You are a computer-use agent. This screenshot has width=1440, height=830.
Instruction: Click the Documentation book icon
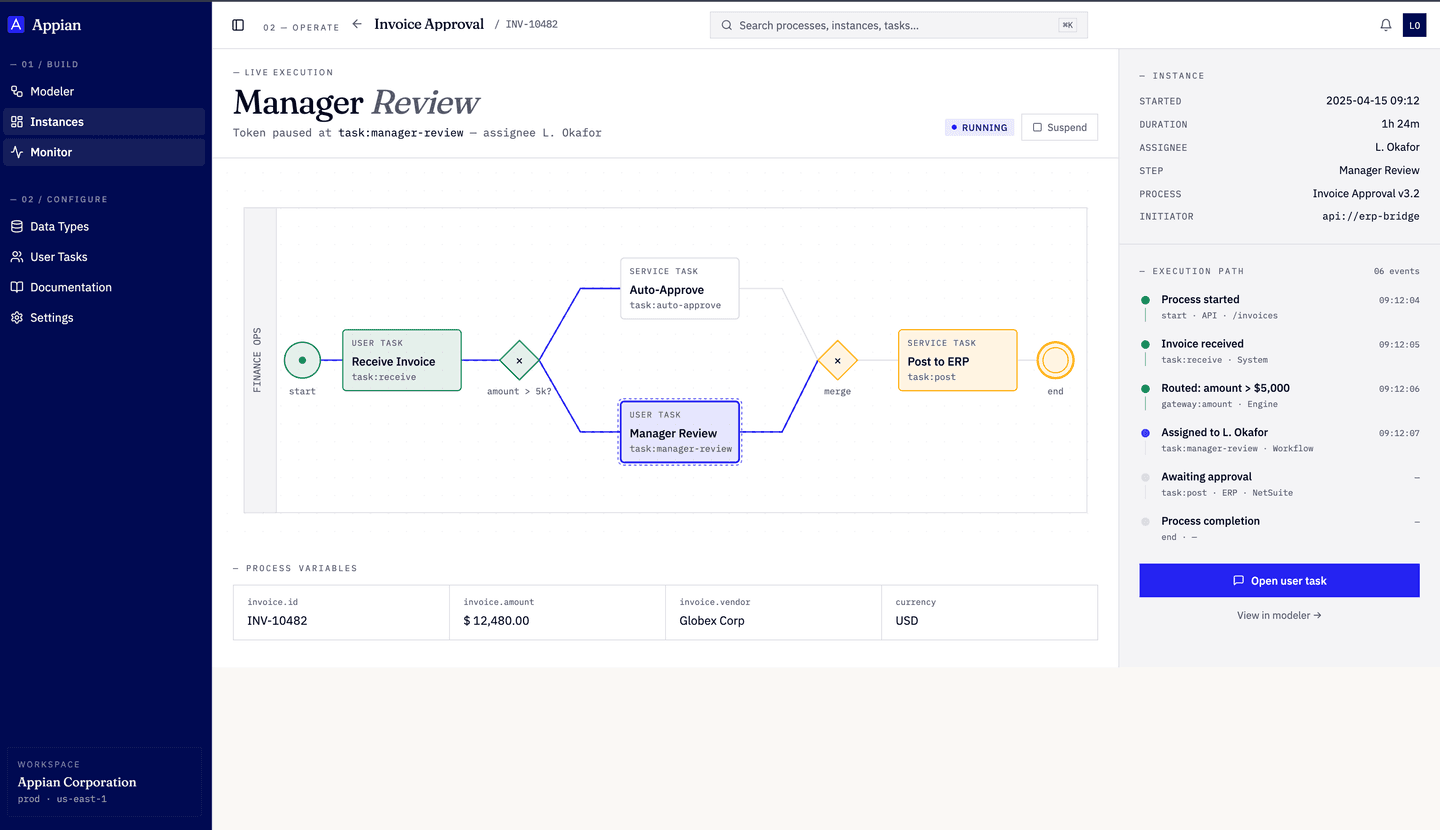tap(18, 287)
